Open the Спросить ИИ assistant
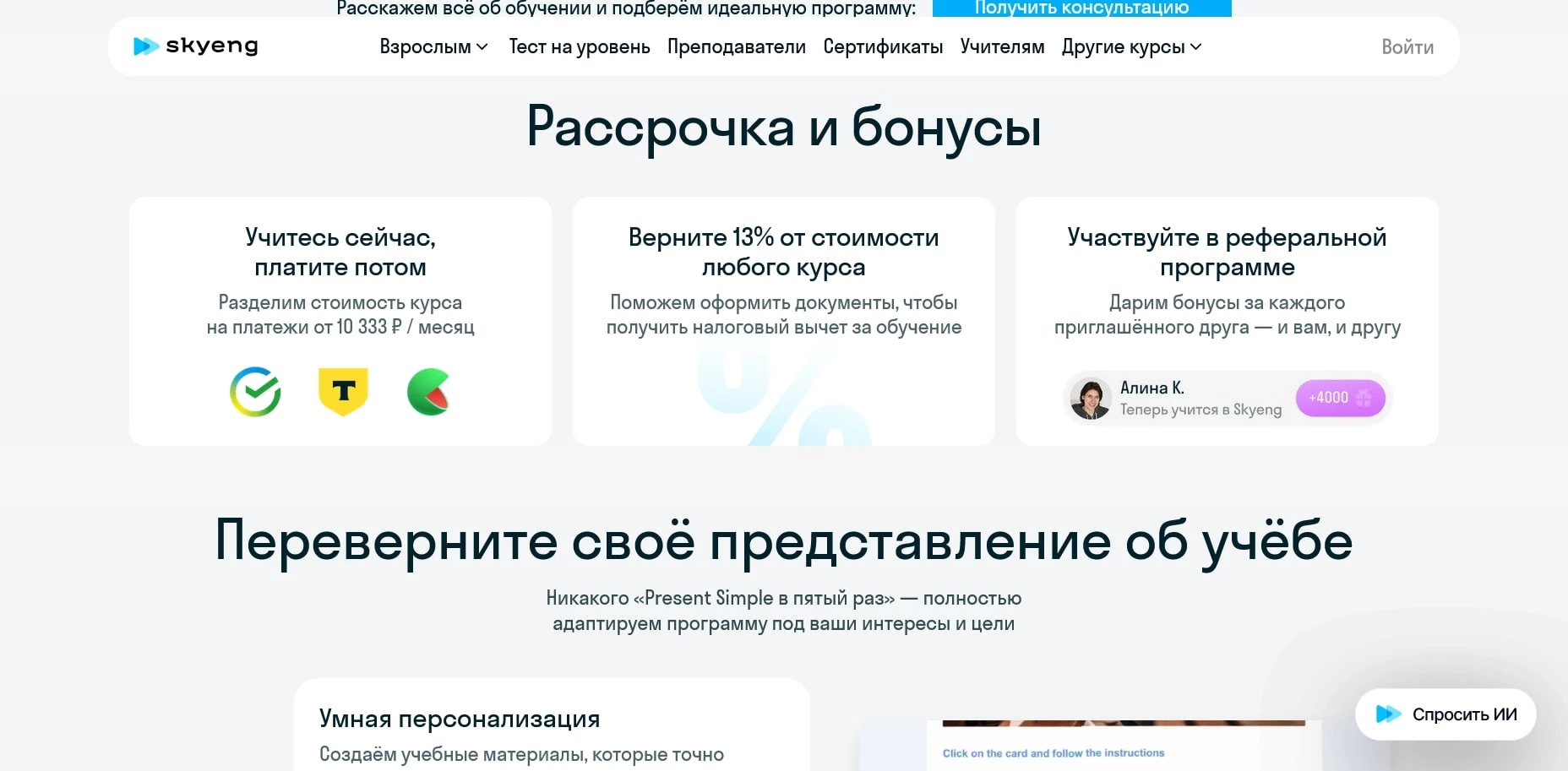This screenshot has height=771, width=1568. [1445, 714]
